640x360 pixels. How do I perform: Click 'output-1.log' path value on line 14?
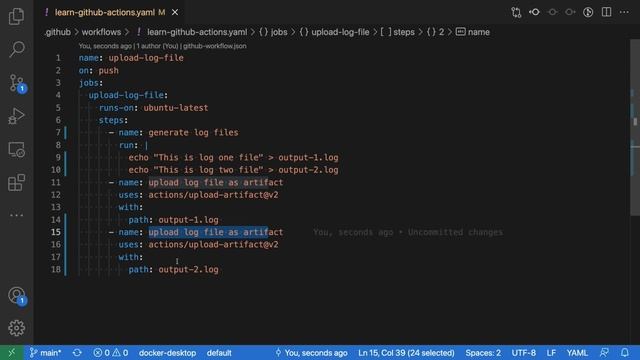tap(188, 220)
